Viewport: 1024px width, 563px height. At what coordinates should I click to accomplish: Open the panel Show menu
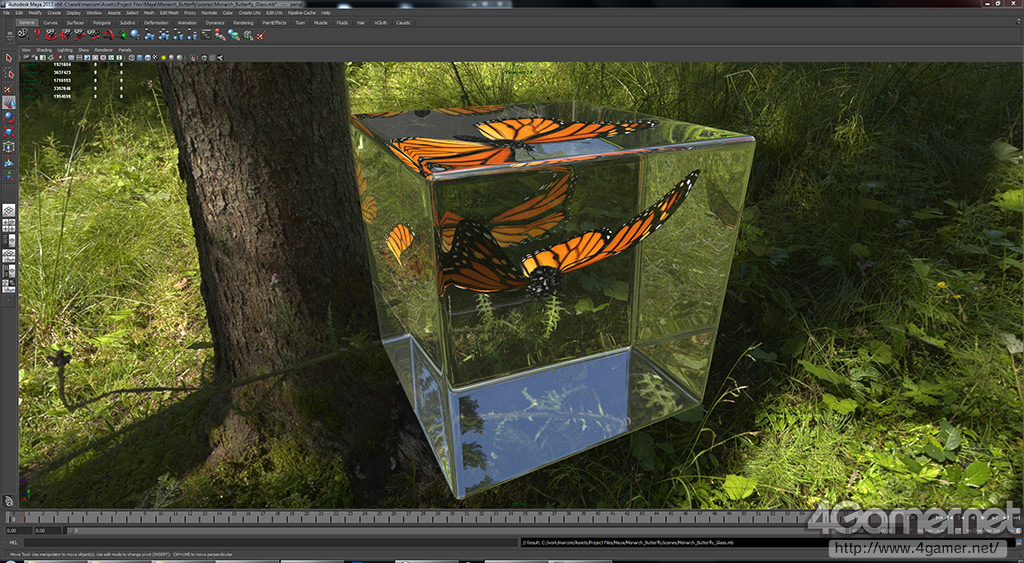(84, 50)
